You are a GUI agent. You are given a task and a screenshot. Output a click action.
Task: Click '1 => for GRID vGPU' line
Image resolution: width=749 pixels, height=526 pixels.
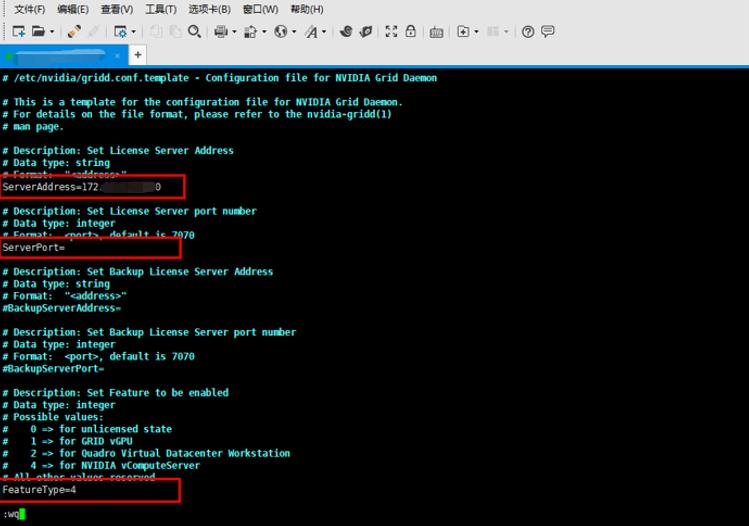pos(67,441)
